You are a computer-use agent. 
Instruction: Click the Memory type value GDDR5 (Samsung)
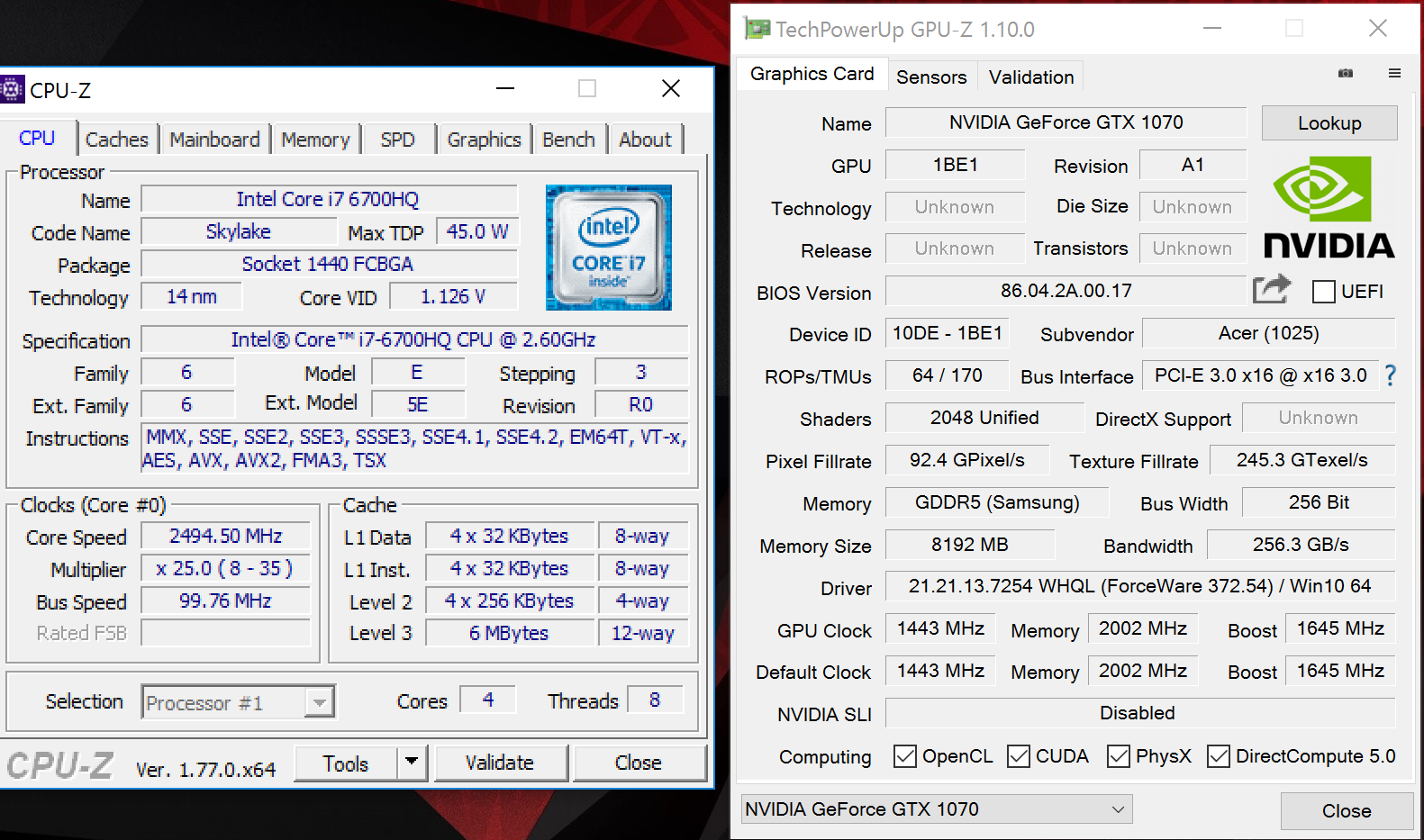tap(997, 502)
